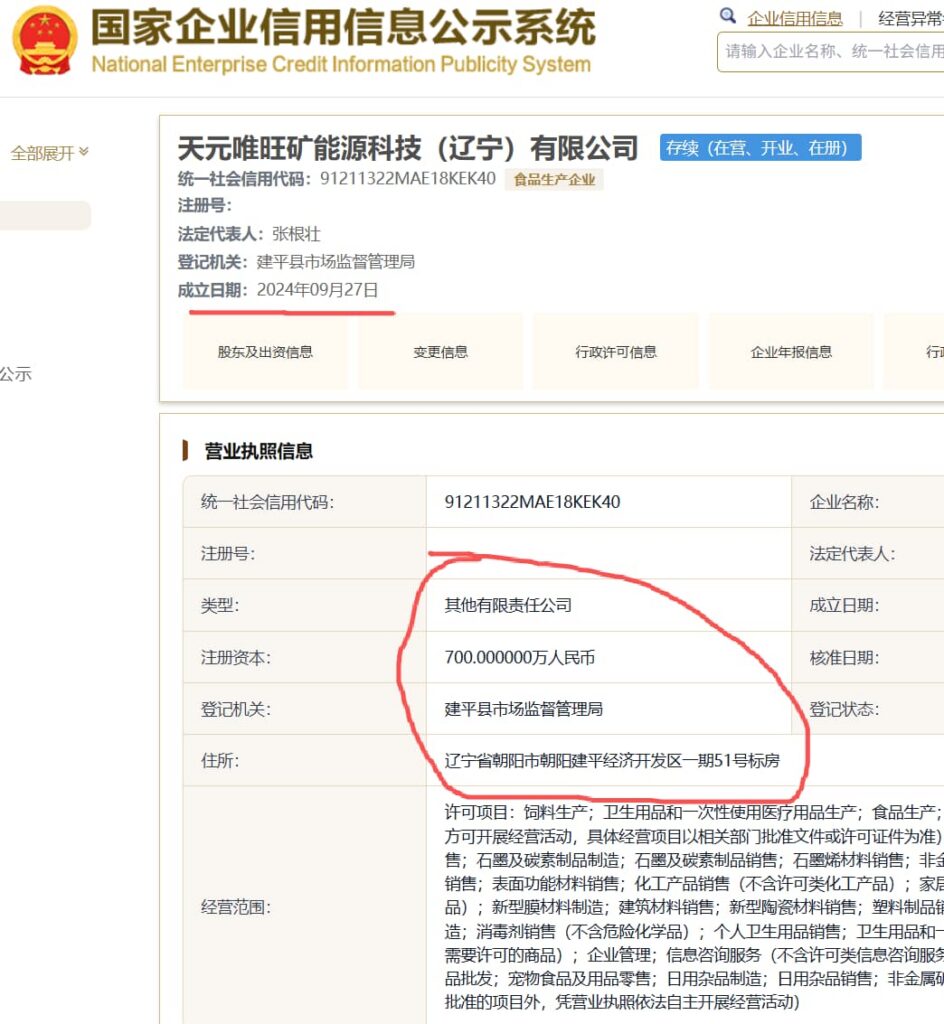Click header registration authority 建平县市场监督管理局
This screenshot has height=1024, width=944.
tap(336, 262)
